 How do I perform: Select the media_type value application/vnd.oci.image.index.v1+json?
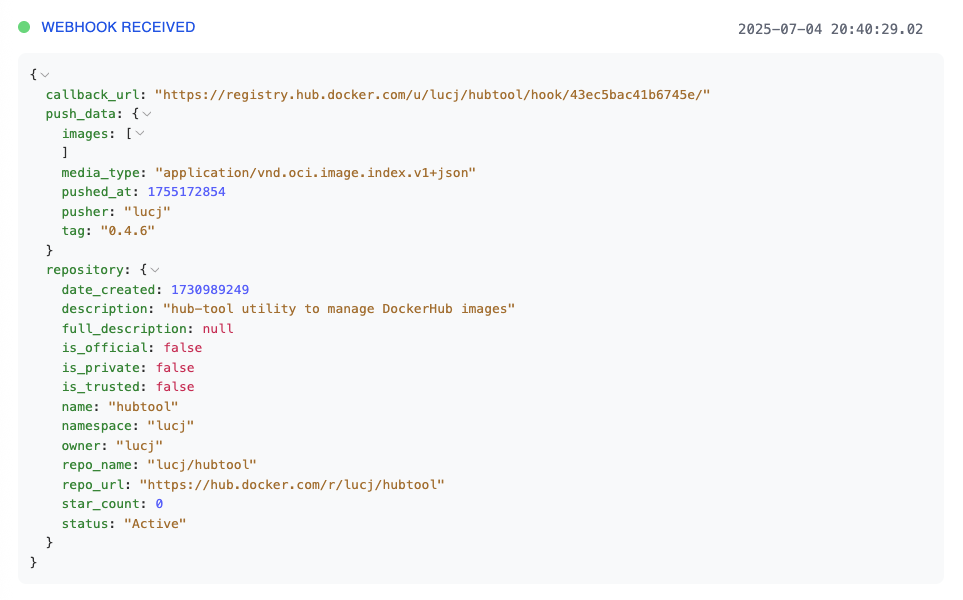point(316,173)
